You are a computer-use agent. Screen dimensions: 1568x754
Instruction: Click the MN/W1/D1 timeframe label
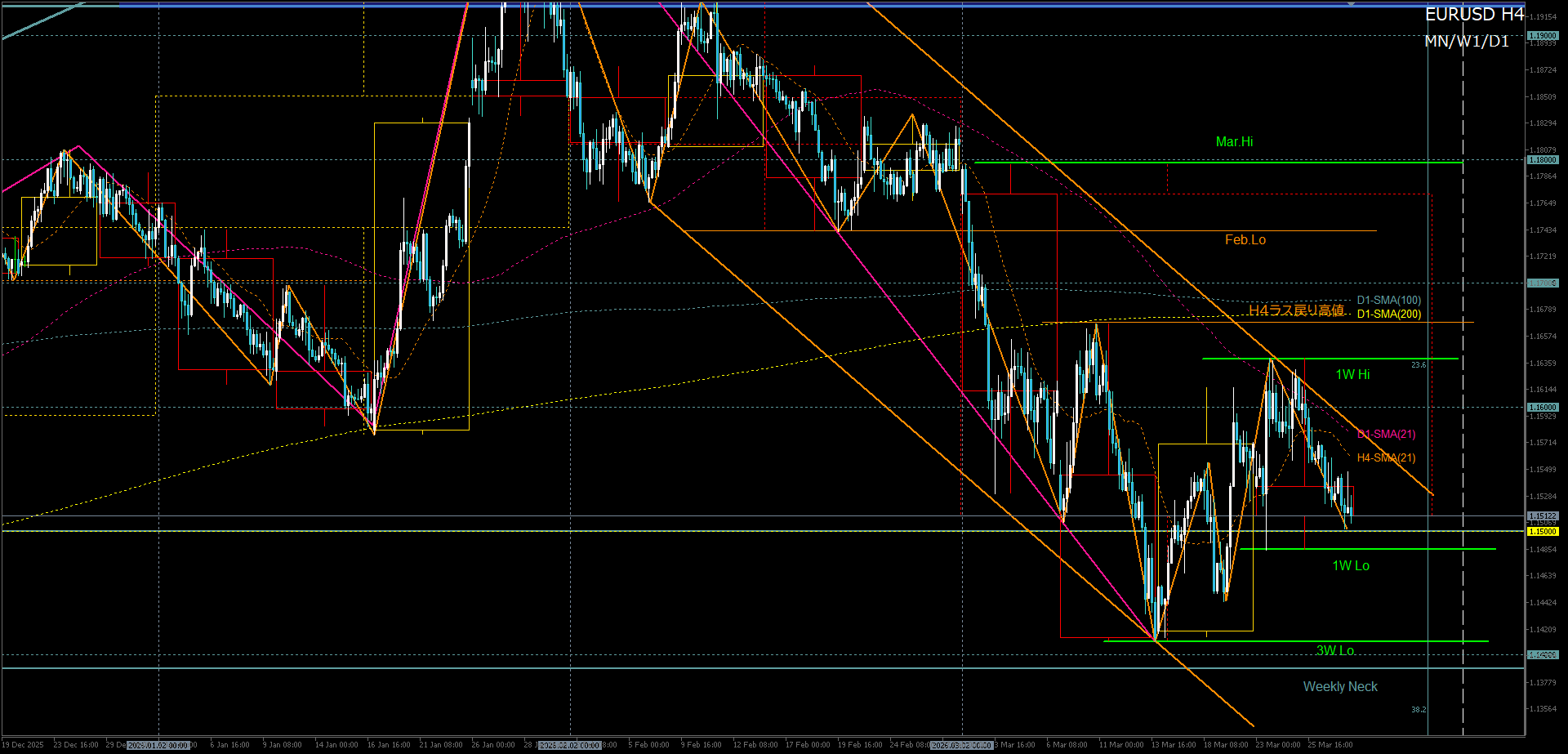pos(1467,41)
